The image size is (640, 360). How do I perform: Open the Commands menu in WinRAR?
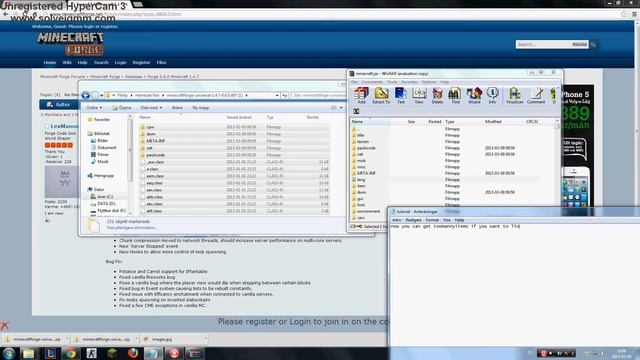(372, 82)
